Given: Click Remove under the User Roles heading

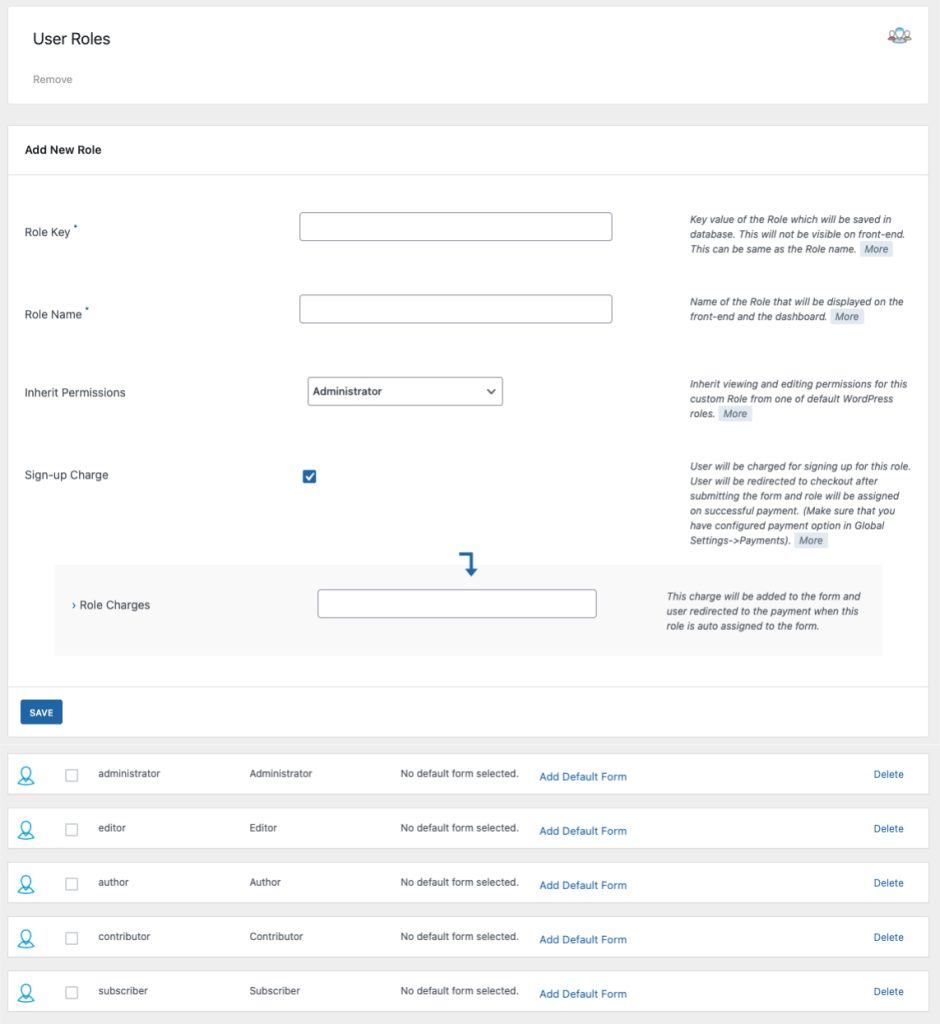Looking at the screenshot, I should (52, 79).
